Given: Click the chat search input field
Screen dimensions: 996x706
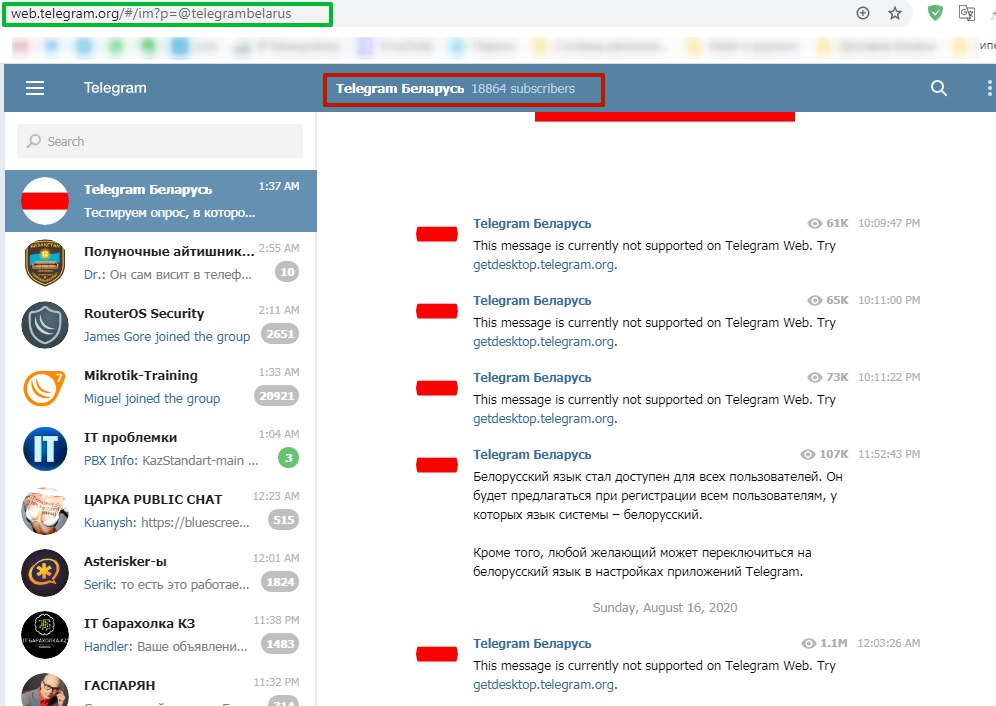Looking at the screenshot, I should (x=160, y=141).
